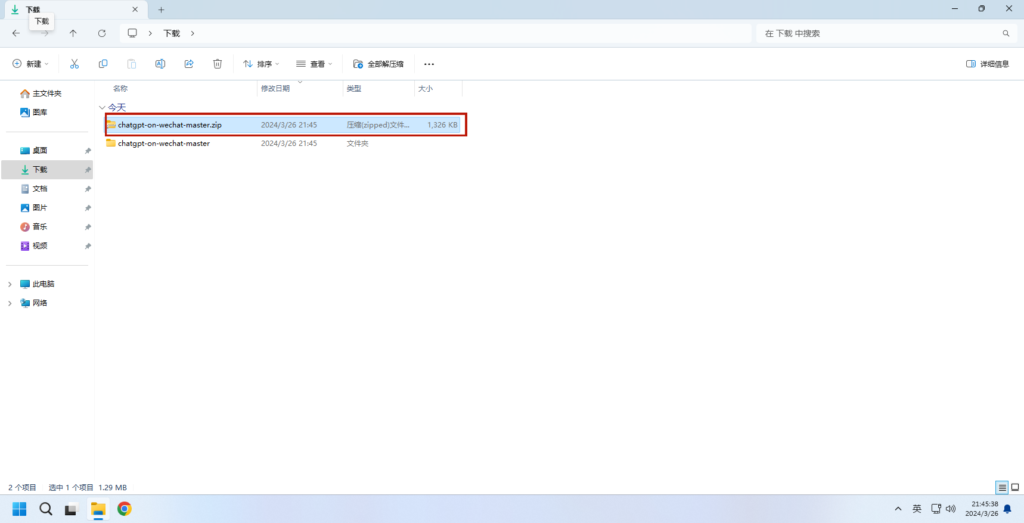Sort by 类型 column header
The height and width of the screenshot is (523, 1024).
click(x=354, y=88)
